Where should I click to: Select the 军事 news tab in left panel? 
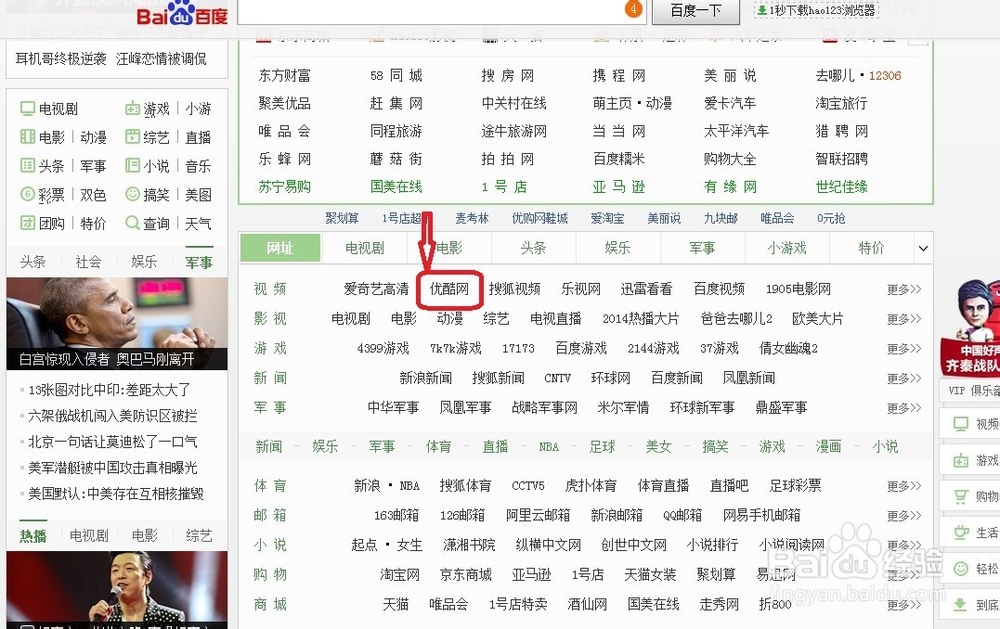coord(199,262)
